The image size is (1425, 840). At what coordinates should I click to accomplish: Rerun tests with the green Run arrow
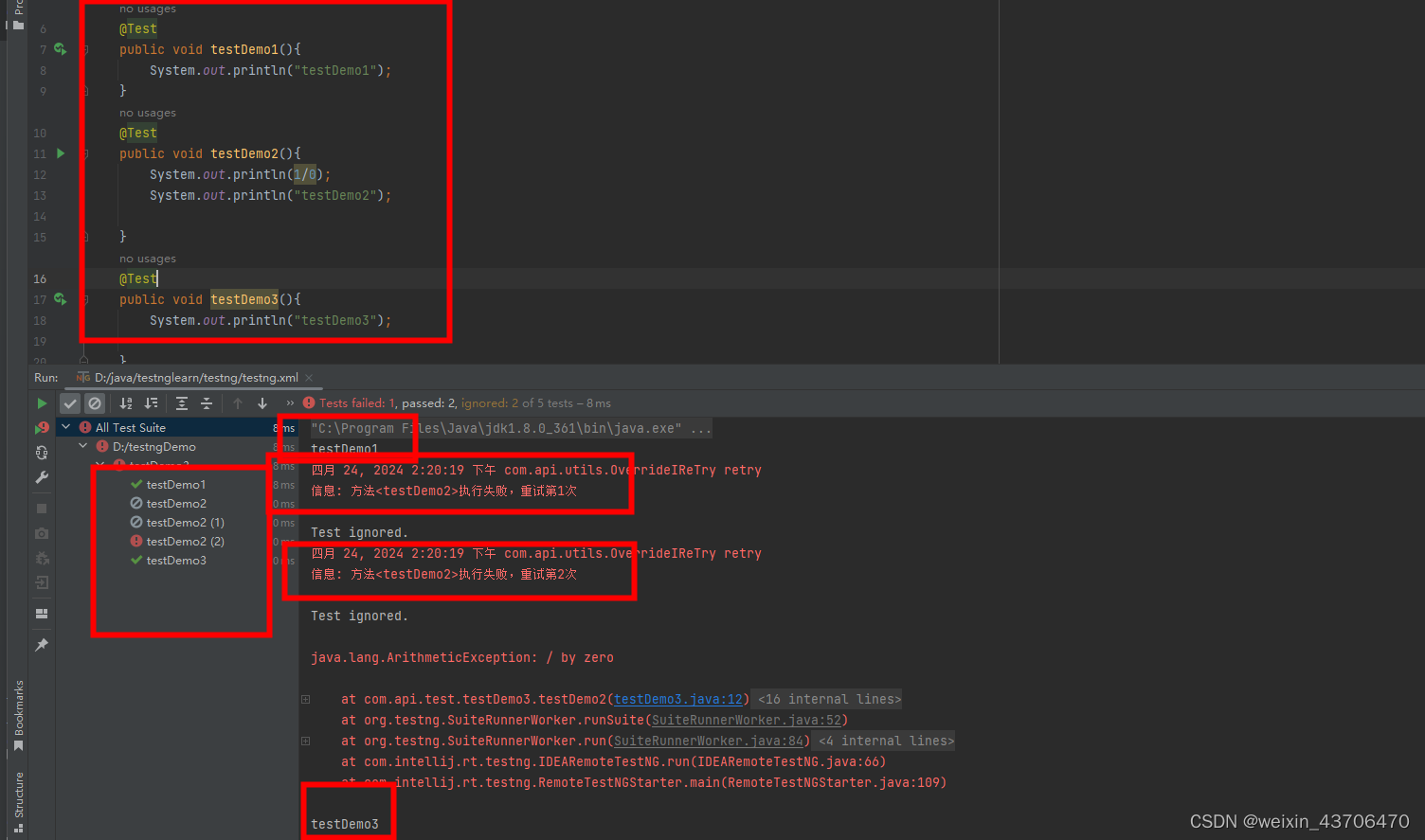[x=42, y=403]
